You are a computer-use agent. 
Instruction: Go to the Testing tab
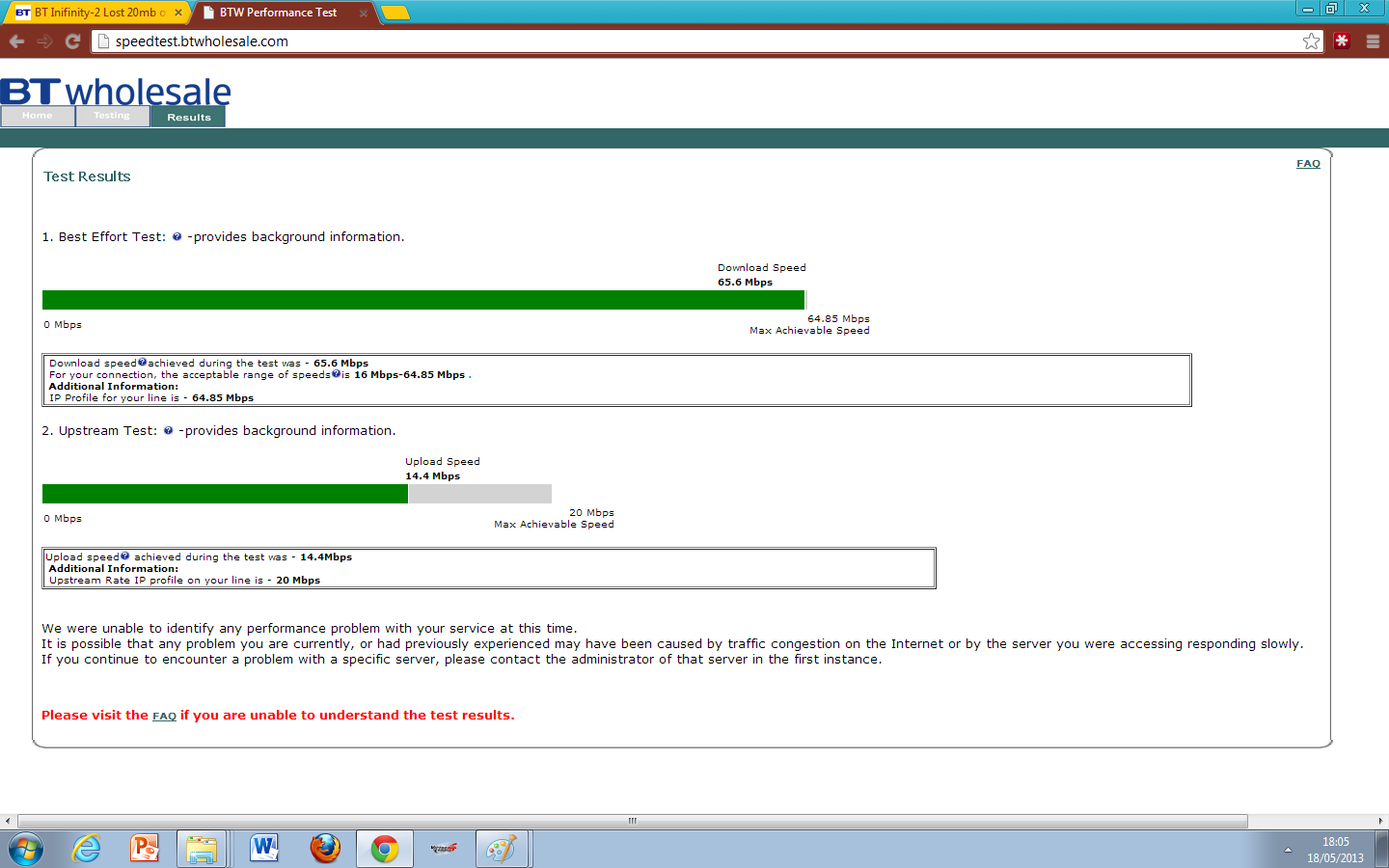point(112,116)
